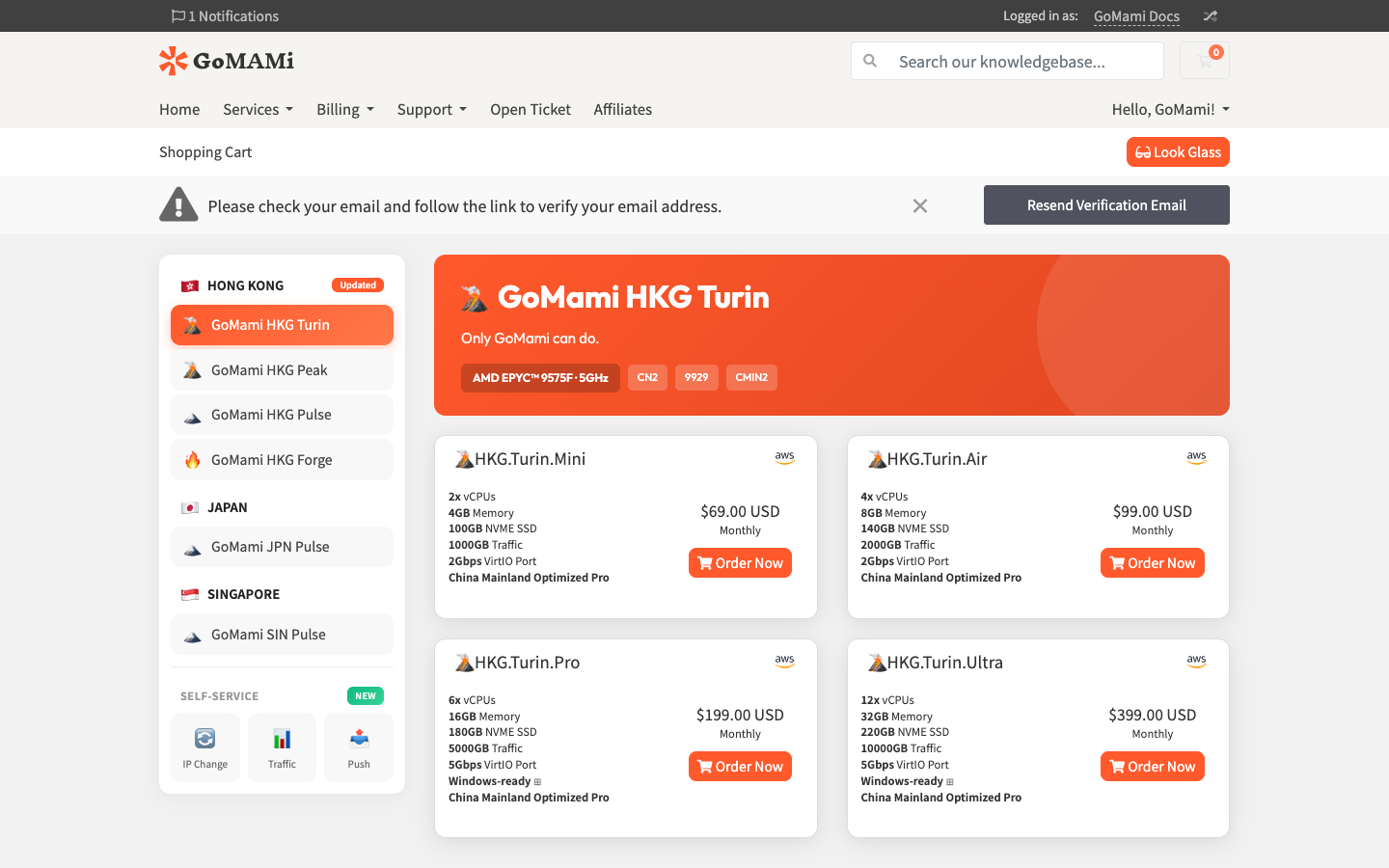Select GoMami HKG Forge category
Viewport: 1389px width, 868px height.
[x=282, y=460]
